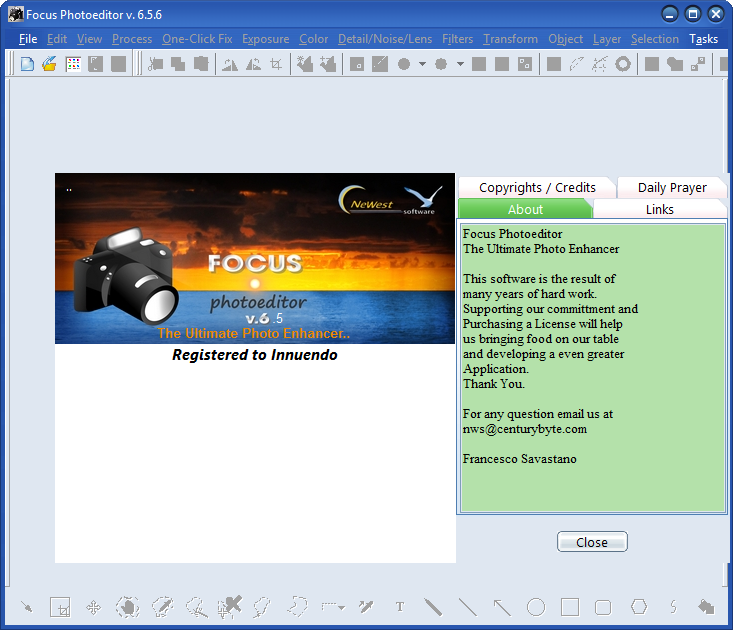Image resolution: width=733 pixels, height=630 pixels.
Task: Click 'Francesco Savastano' name in About text
Action: click(519, 459)
